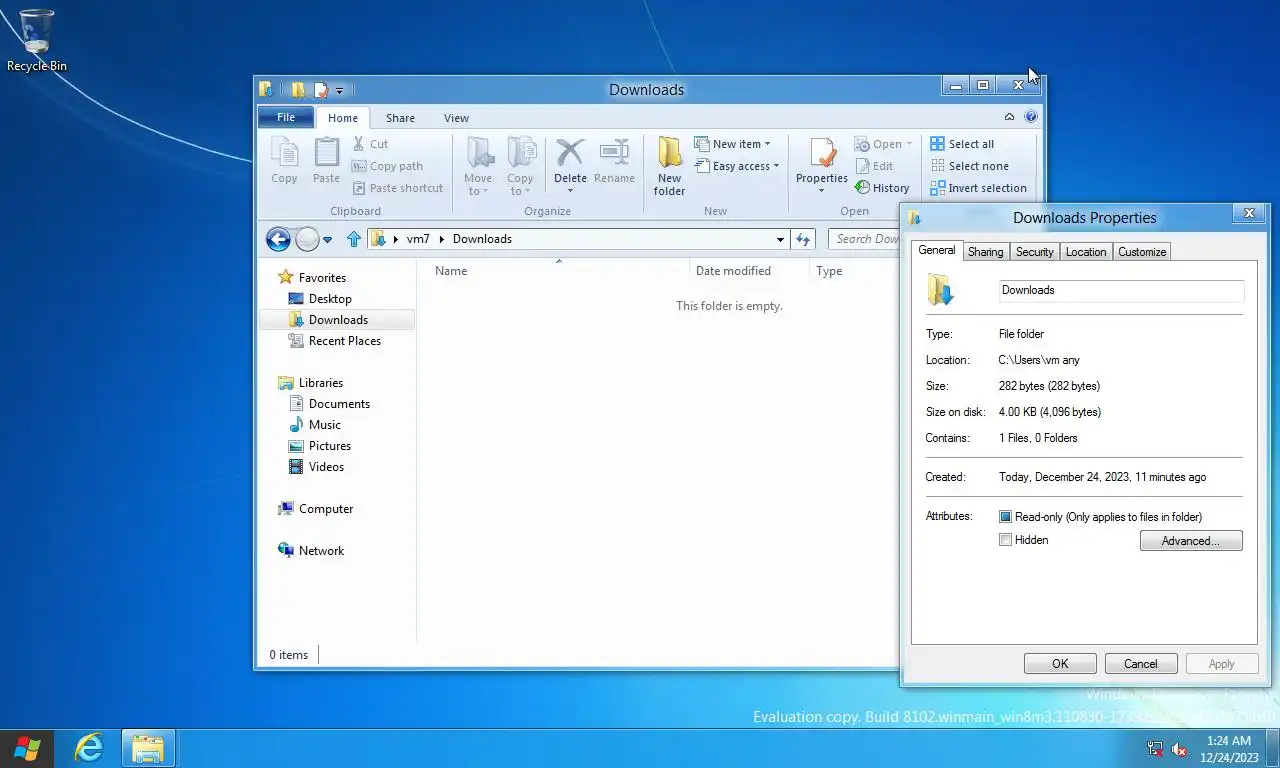Click the Advanced... attributes button
This screenshot has width=1280, height=768.
click(1191, 541)
